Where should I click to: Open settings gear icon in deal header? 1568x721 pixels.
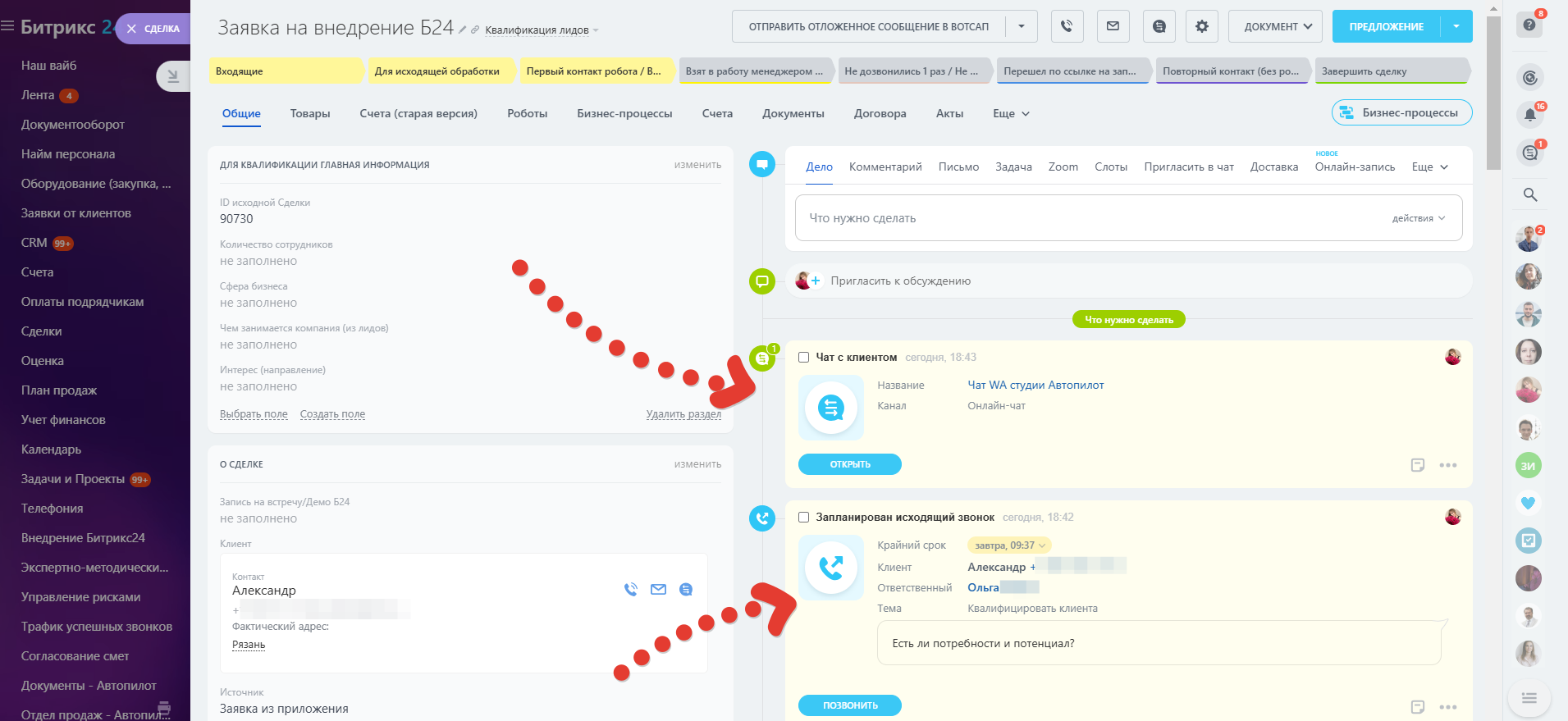1201,26
